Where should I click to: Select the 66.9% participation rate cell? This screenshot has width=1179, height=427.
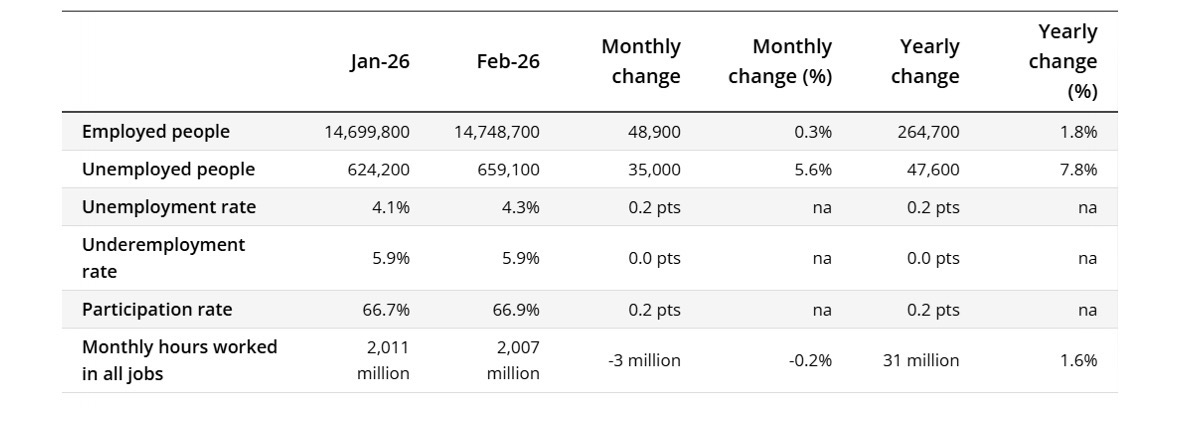(x=516, y=309)
